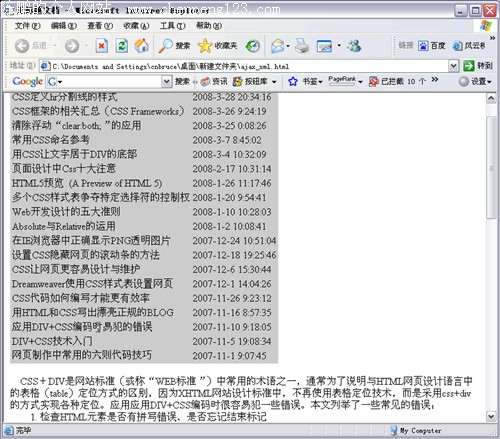Show more Google toolbar buttons chevron
The height and width of the screenshot is (439, 500).
[434, 79]
